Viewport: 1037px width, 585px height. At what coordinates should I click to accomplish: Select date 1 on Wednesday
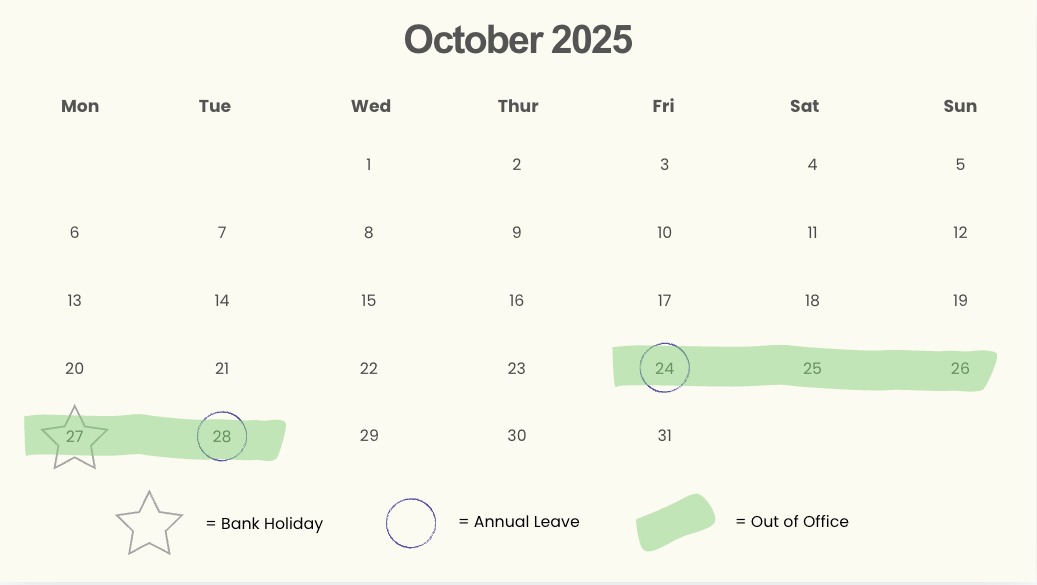click(x=368, y=164)
